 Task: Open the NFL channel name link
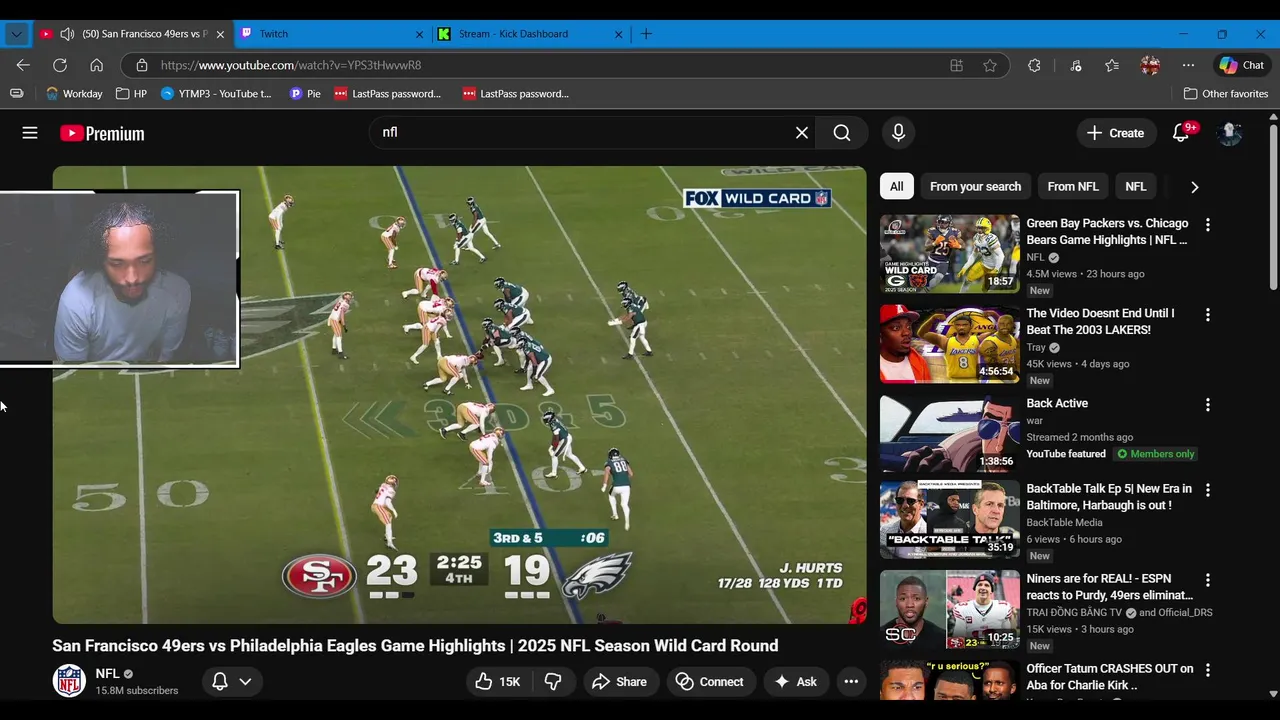[x=107, y=674]
